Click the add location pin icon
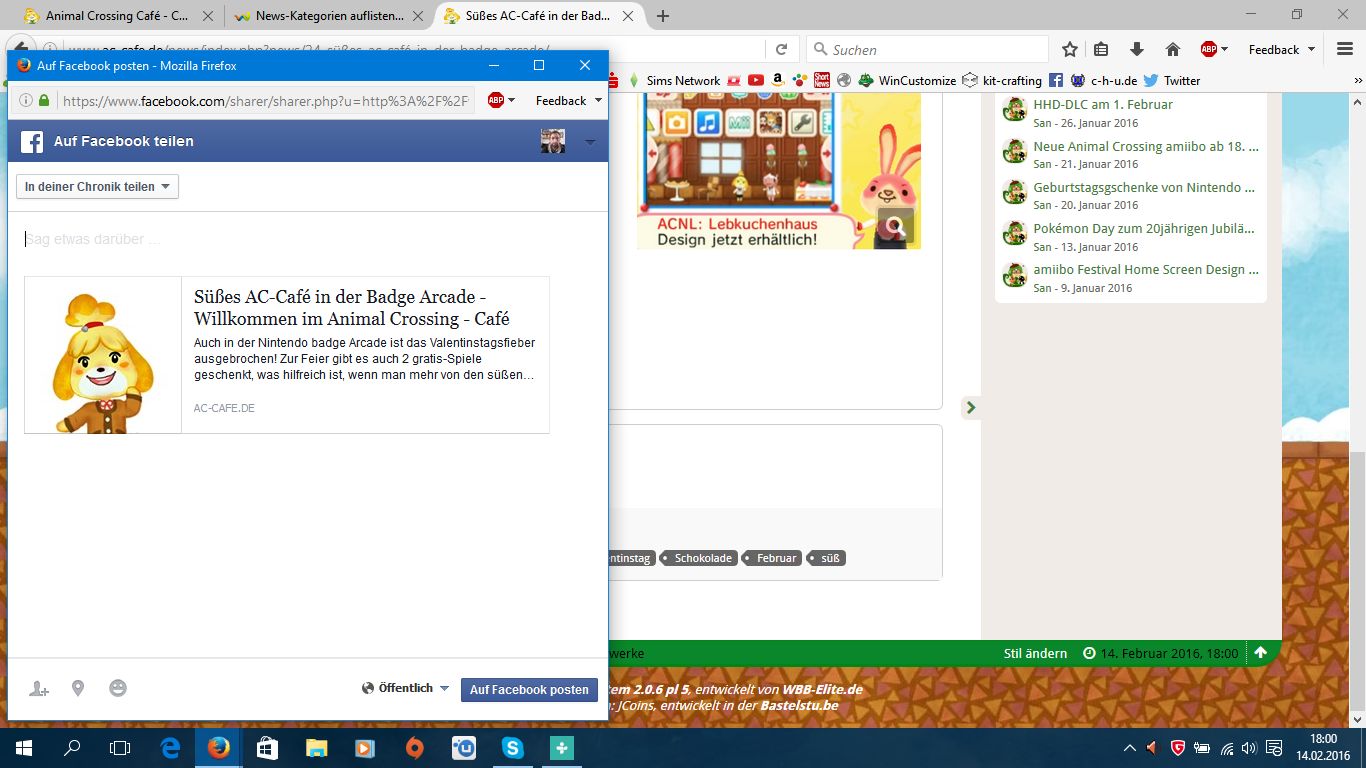Viewport: 1366px width, 768px height. click(x=78, y=688)
